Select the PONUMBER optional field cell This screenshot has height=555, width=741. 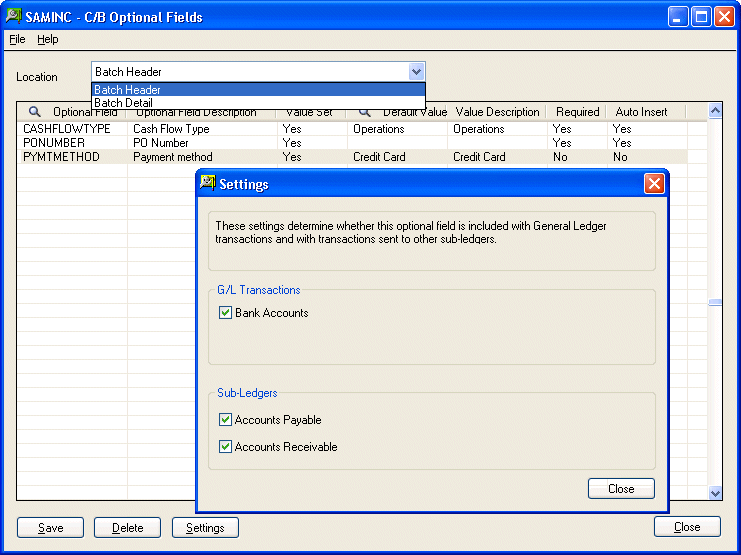tap(72, 143)
